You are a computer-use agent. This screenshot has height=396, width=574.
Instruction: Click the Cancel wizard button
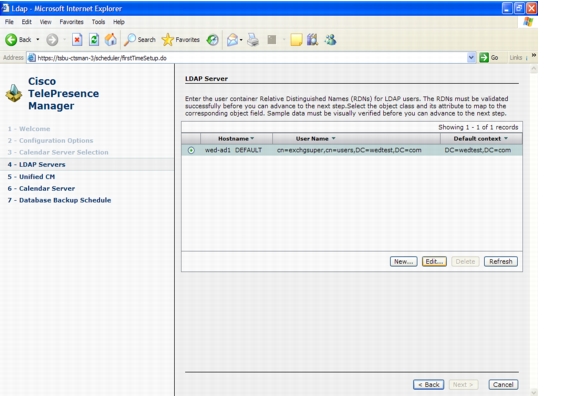(x=503, y=385)
